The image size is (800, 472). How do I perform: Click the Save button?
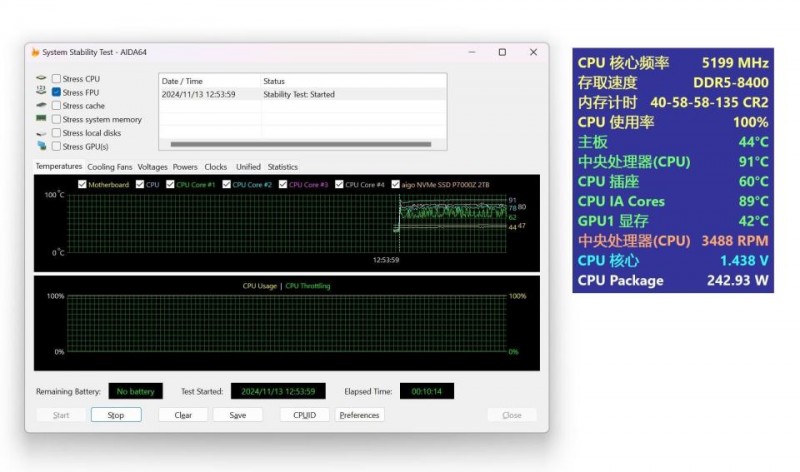(x=237, y=415)
